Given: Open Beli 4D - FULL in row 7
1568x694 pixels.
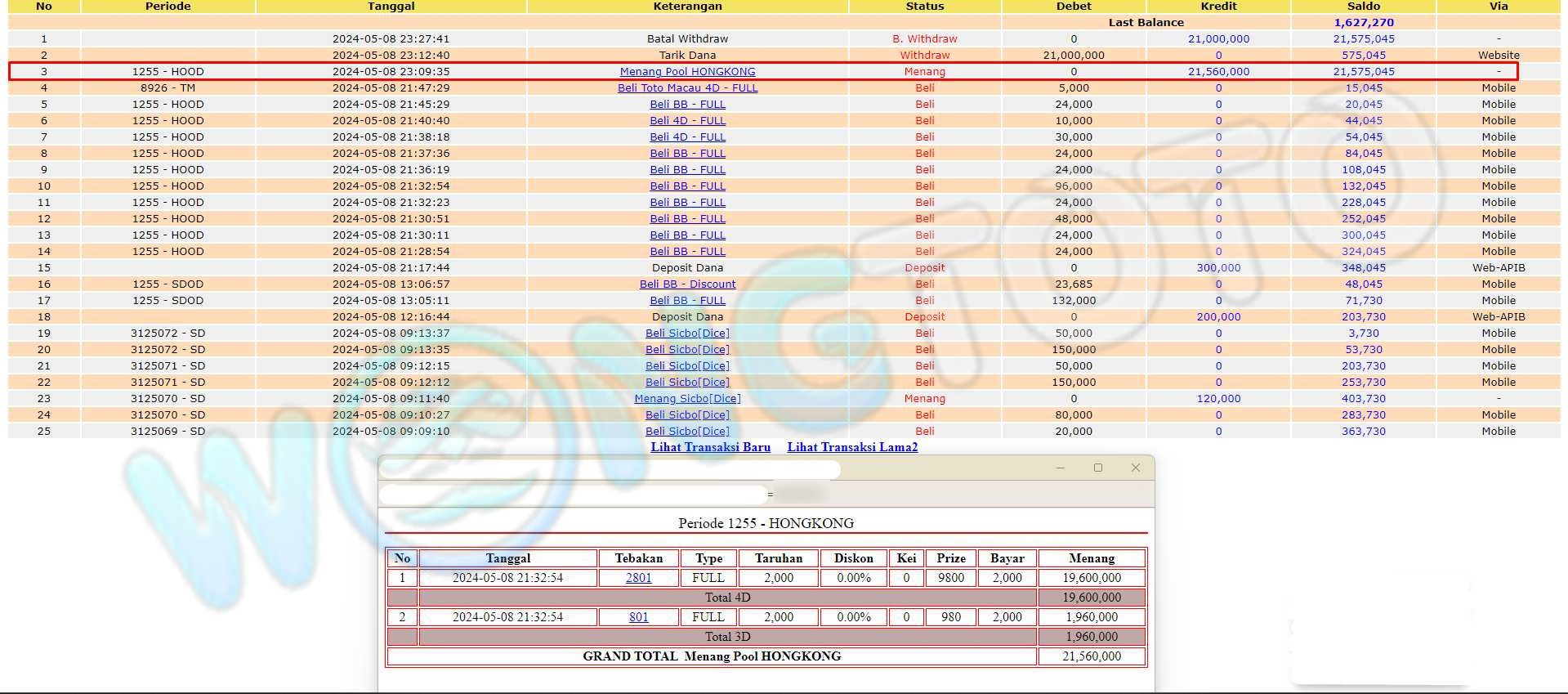Looking at the screenshot, I should click(x=687, y=137).
